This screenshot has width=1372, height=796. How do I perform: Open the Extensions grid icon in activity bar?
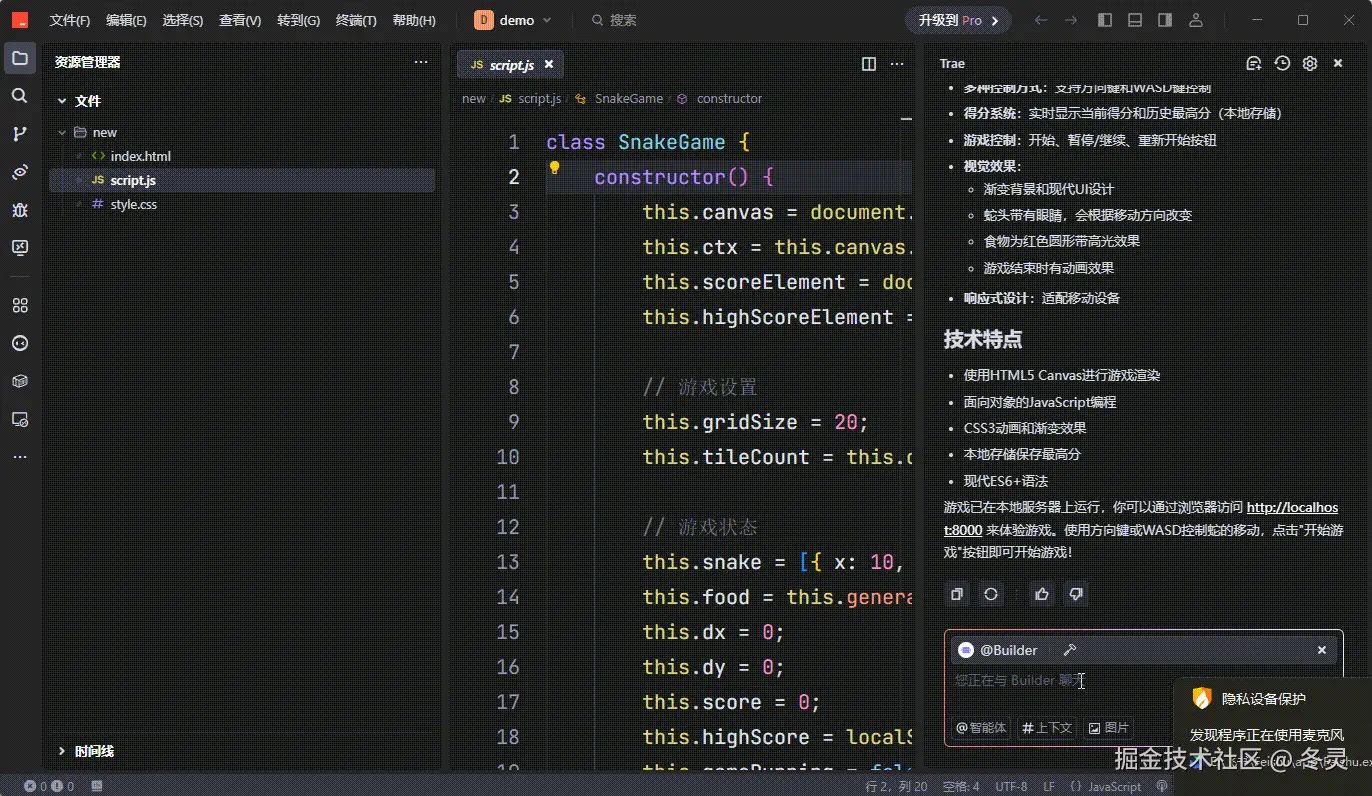[19, 305]
